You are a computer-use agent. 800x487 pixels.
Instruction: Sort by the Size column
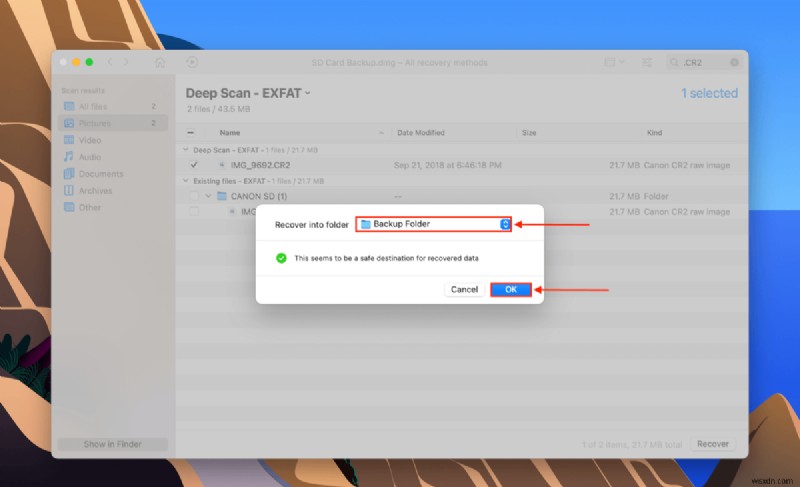pyautogui.click(x=529, y=133)
